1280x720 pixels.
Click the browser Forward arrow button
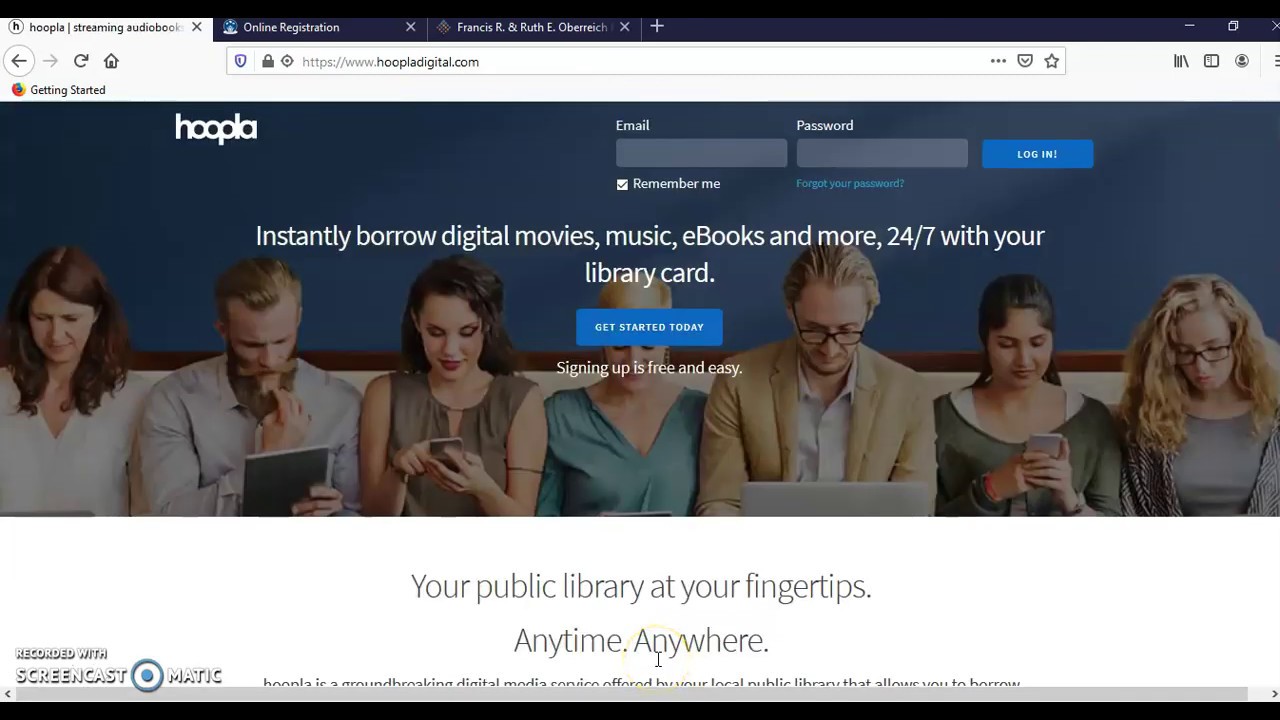50,61
